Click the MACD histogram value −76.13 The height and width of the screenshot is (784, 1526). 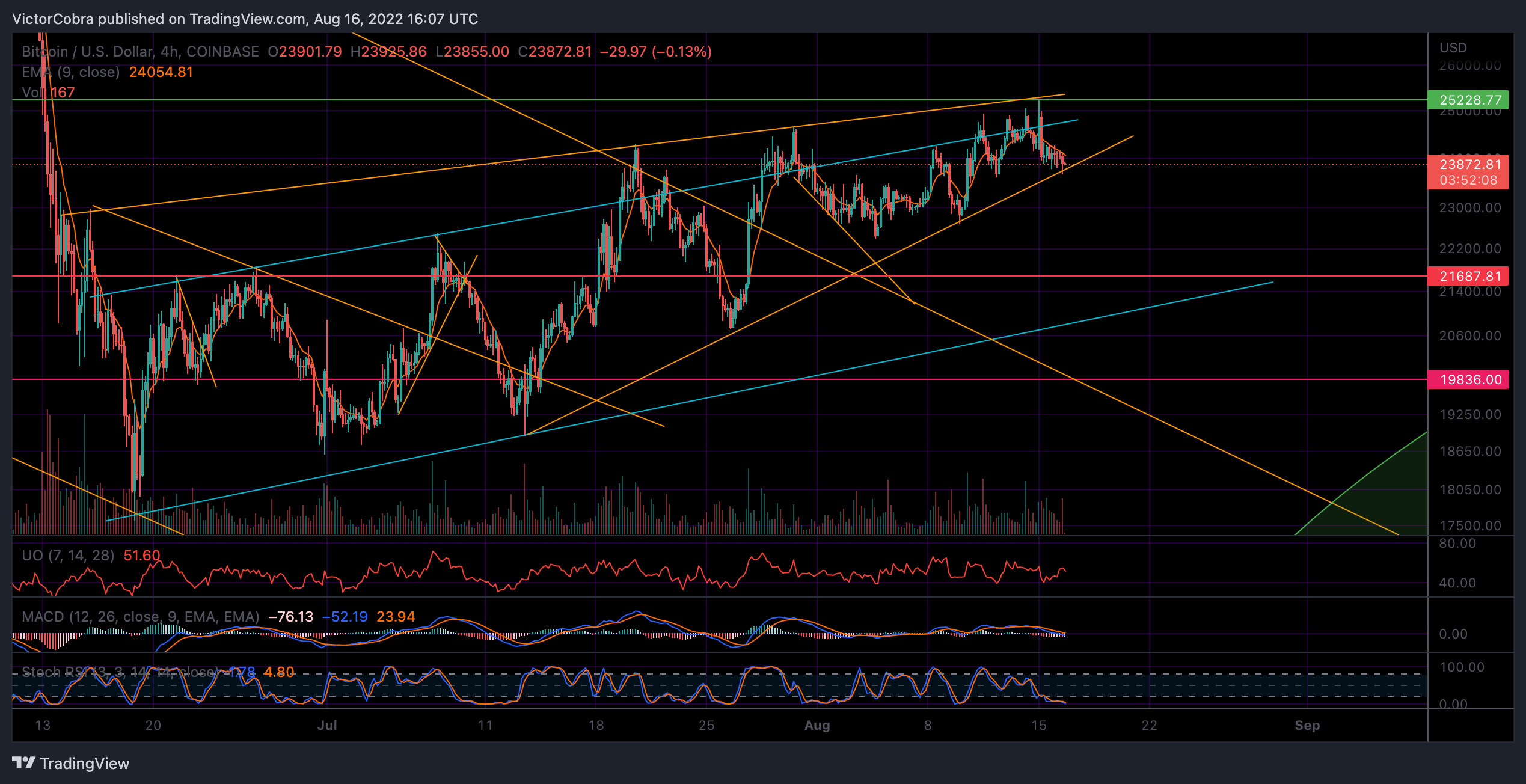point(291,617)
